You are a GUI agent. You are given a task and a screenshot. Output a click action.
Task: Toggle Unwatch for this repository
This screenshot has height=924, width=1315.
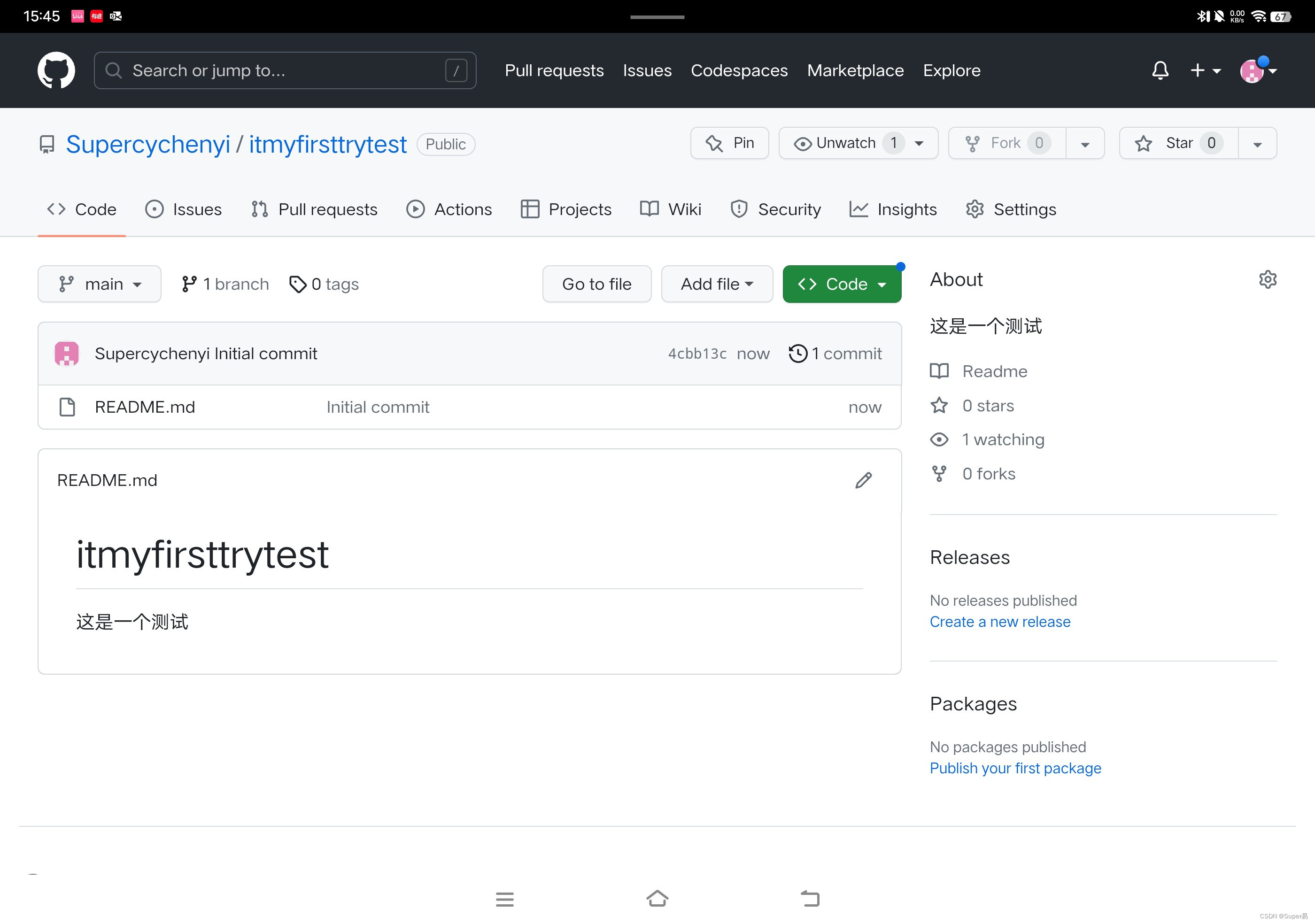(845, 143)
